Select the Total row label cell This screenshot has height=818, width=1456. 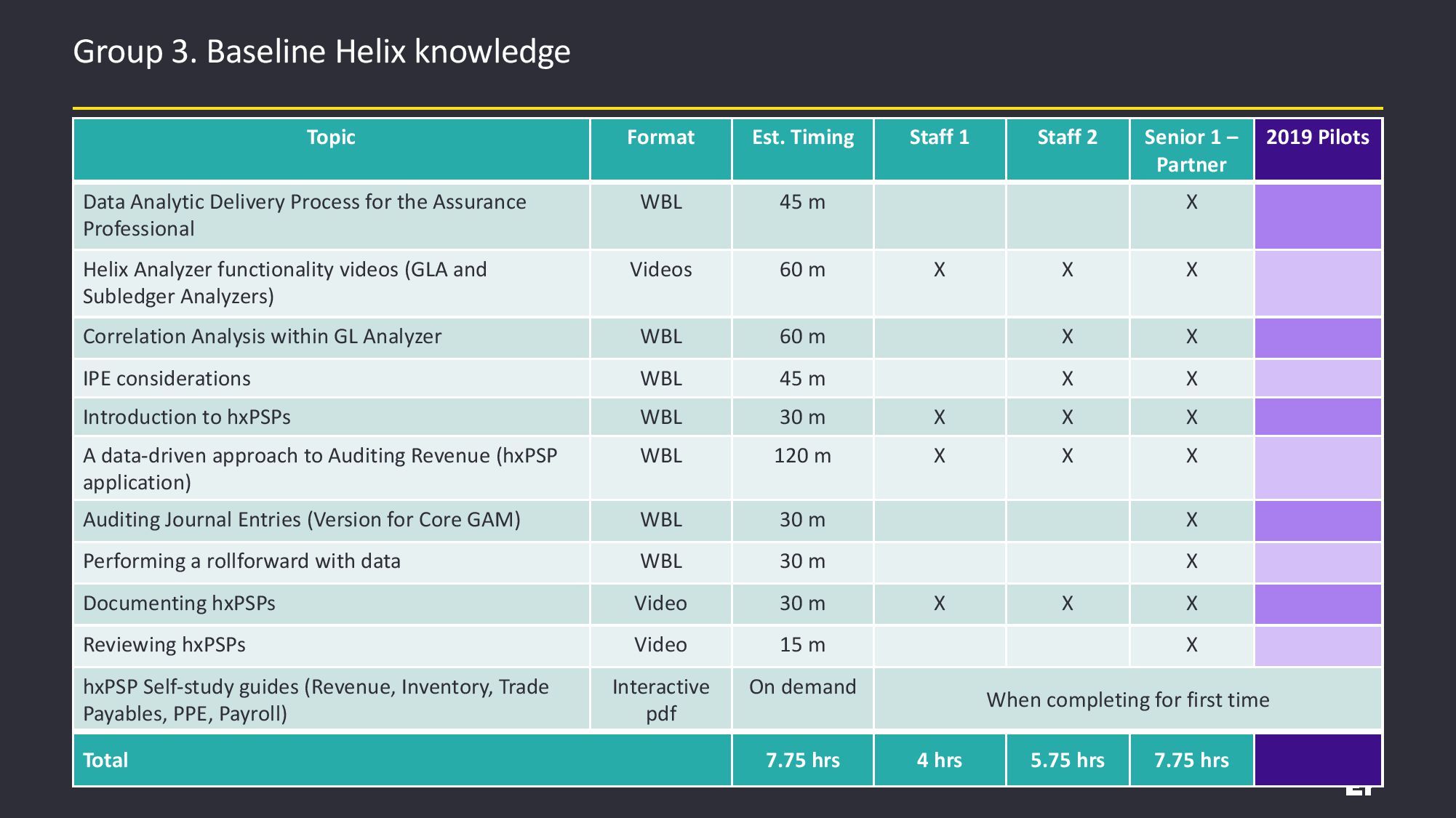tap(105, 761)
